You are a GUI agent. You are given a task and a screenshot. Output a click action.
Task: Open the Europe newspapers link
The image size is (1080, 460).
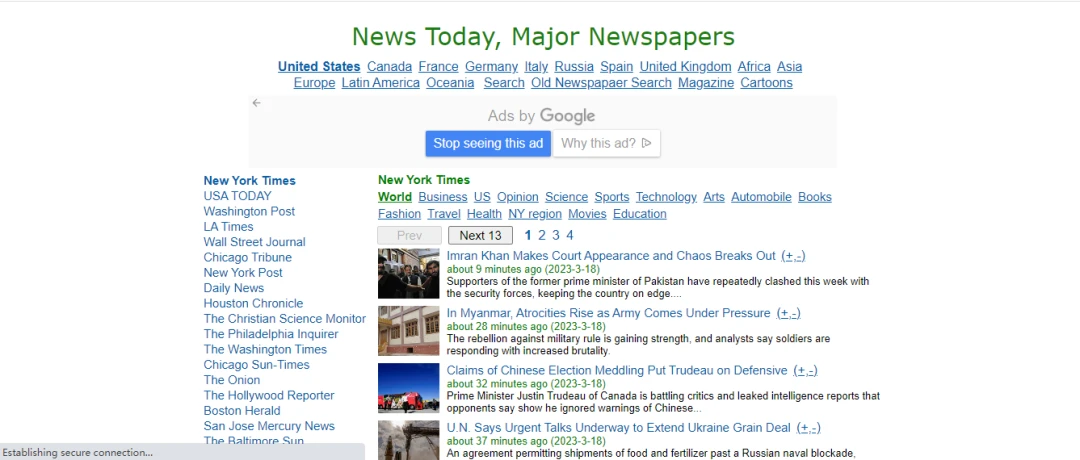[x=314, y=83]
